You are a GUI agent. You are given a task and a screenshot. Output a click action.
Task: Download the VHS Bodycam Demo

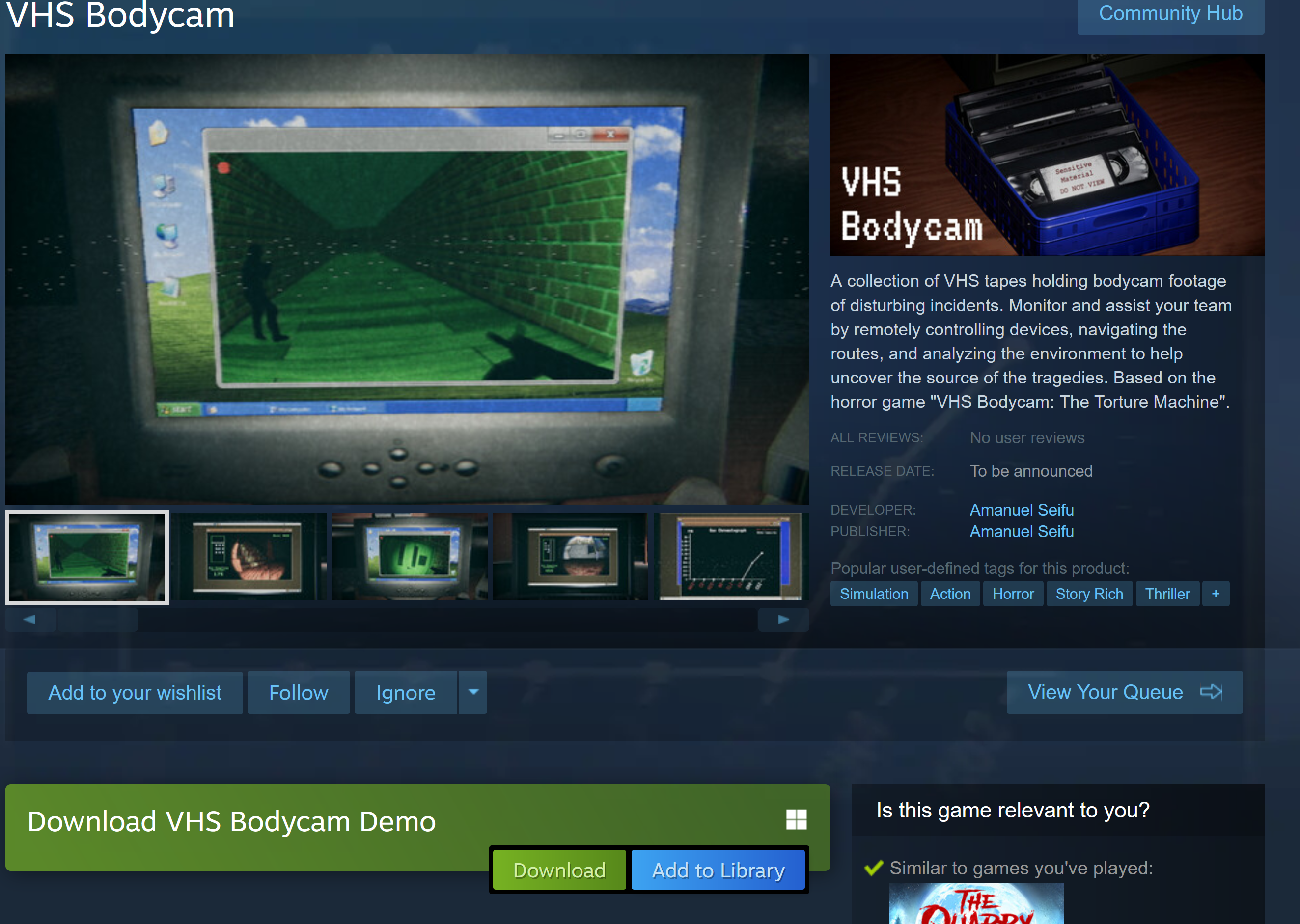(559, 870)
